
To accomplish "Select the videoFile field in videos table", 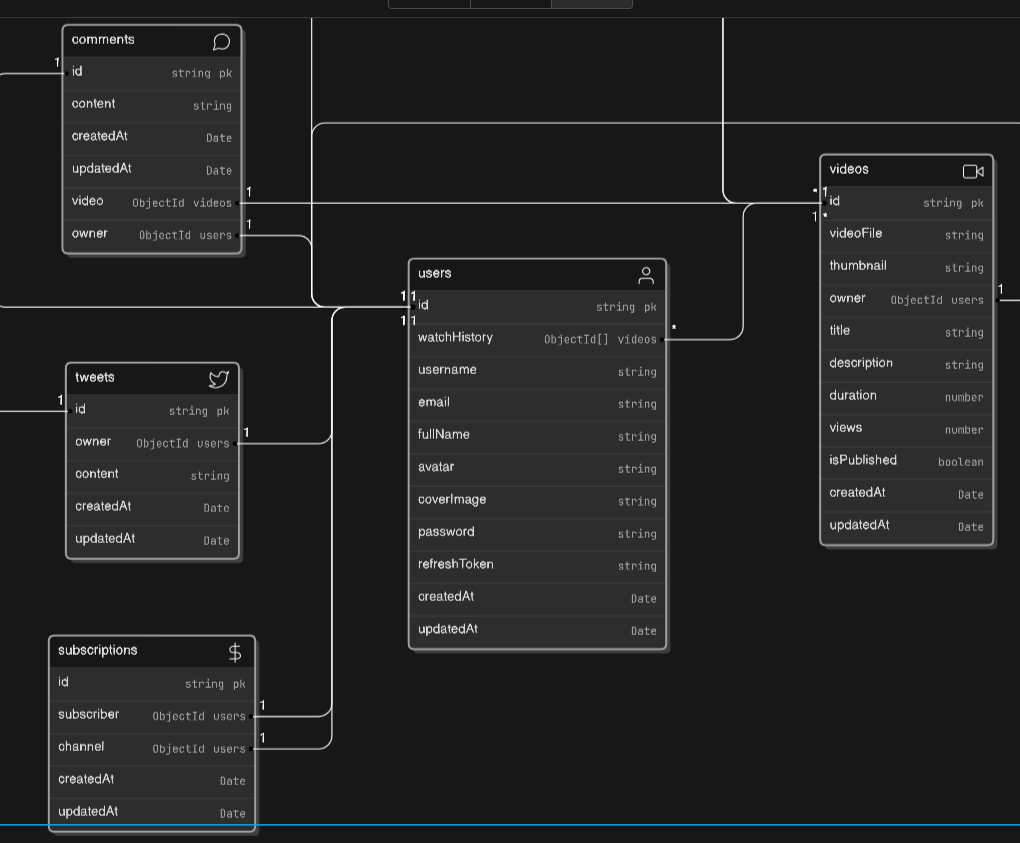I will (x=907, y=235).
